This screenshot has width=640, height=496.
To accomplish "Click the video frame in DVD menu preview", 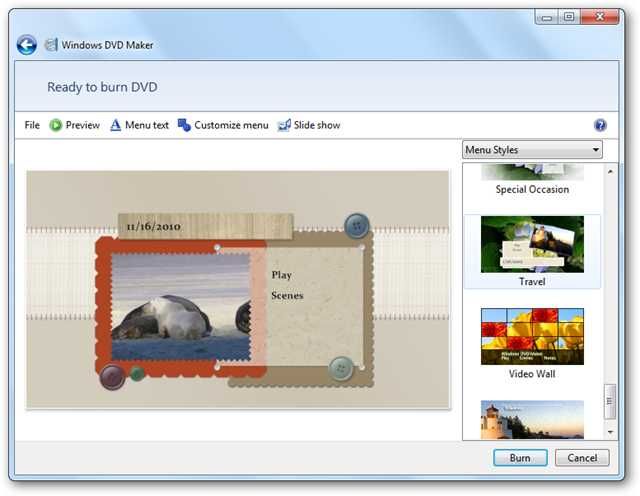I will (181, 307).
